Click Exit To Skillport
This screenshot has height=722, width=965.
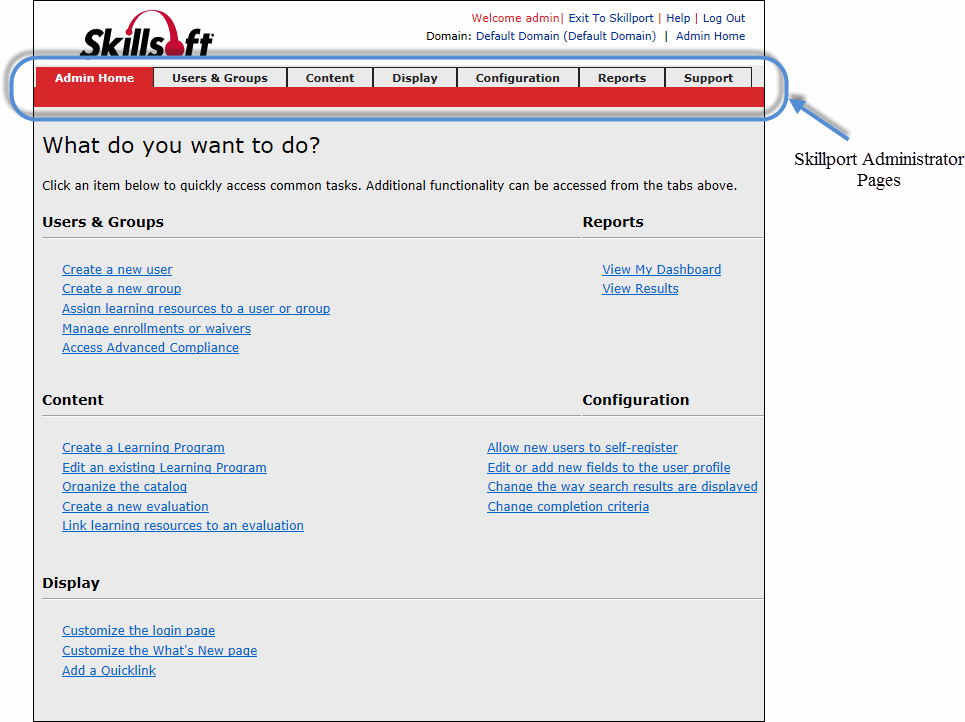coord(609,18)
